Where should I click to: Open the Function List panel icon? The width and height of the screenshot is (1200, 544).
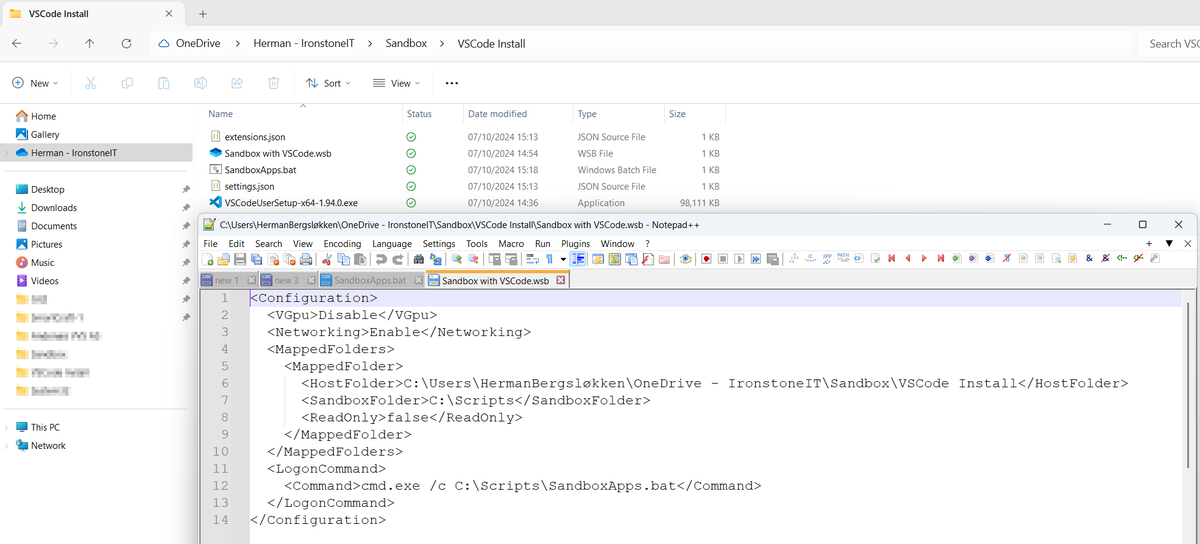(647, 259)
